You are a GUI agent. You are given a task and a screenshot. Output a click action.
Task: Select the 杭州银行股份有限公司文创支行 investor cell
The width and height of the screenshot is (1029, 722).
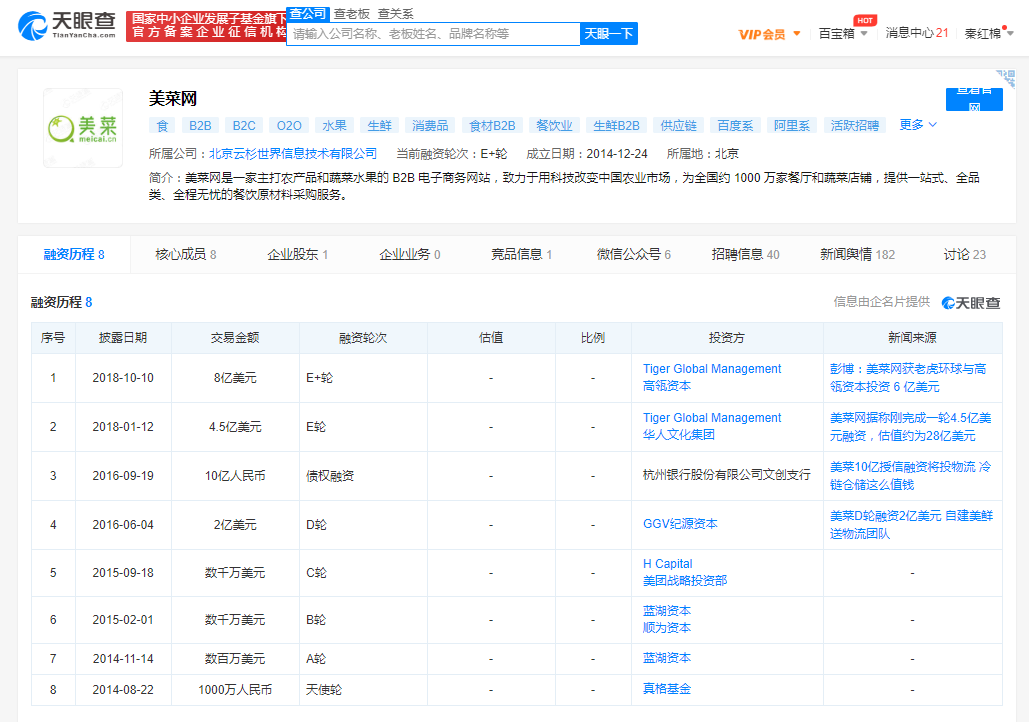(727, 475)
